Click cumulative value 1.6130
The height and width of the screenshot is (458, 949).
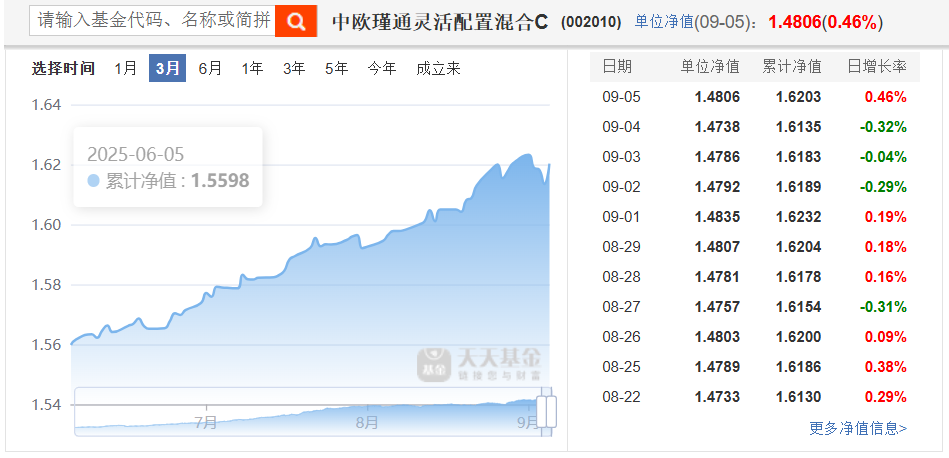click(x=799, y=397)
